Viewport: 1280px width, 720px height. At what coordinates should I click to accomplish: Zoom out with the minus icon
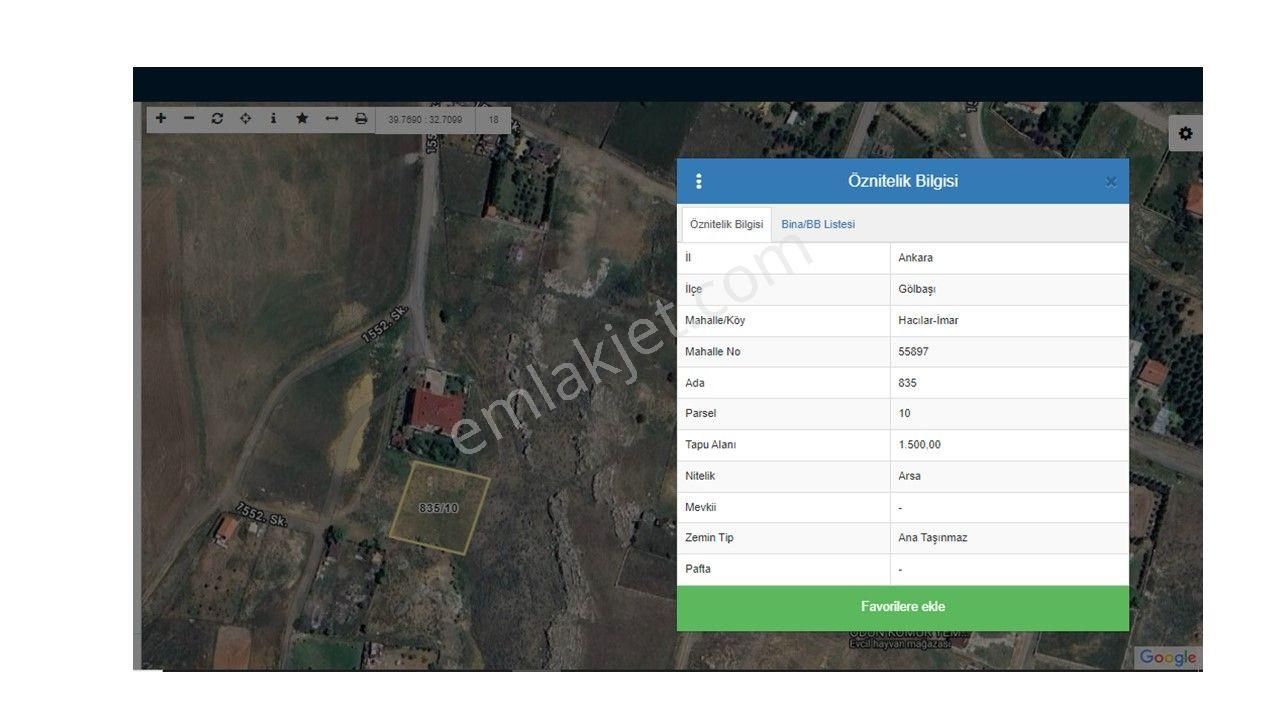coord(189,119)
